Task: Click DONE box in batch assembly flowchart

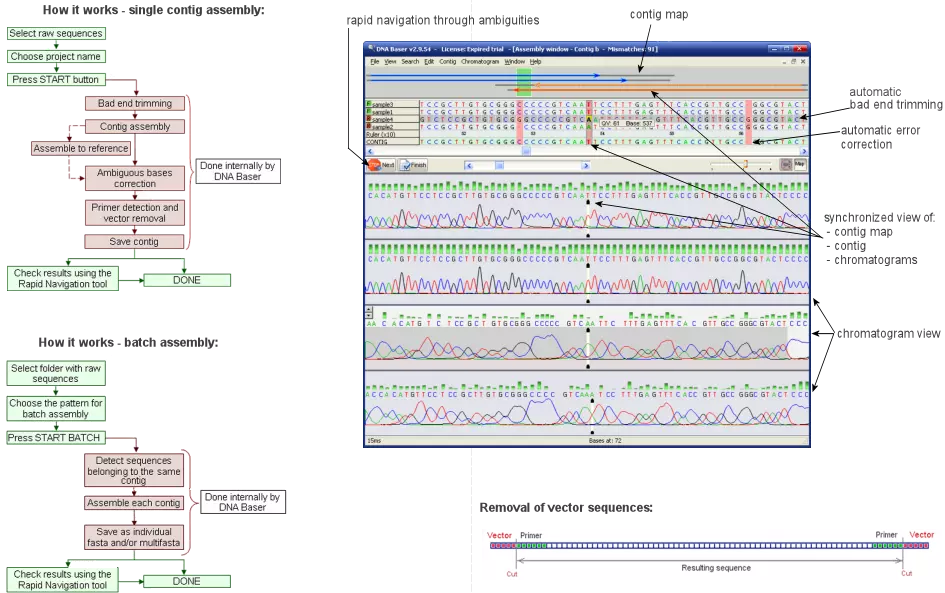Action: (x=187, y=582)
